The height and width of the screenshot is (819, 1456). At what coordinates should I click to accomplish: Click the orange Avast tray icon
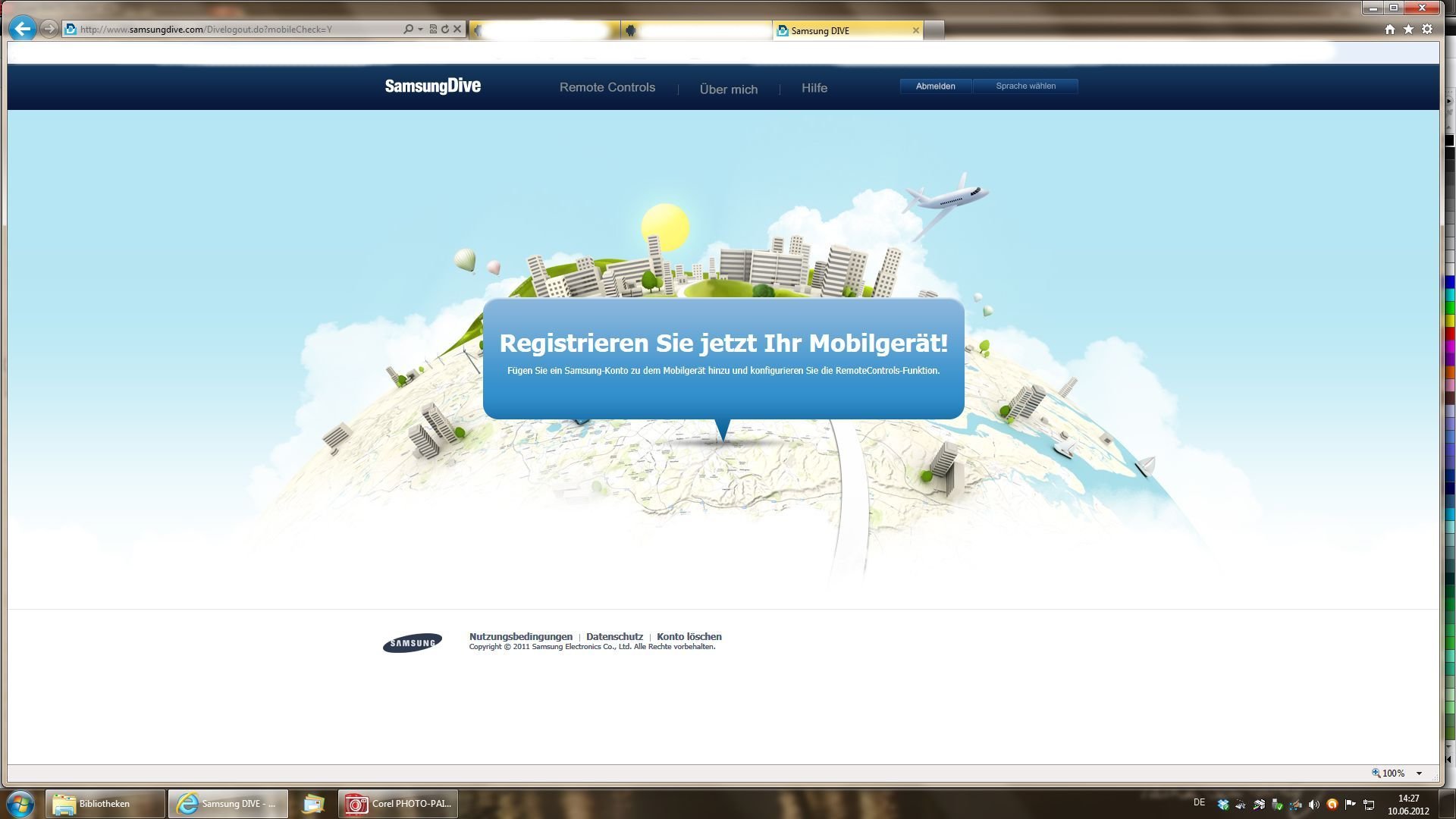click(1332, 805)
